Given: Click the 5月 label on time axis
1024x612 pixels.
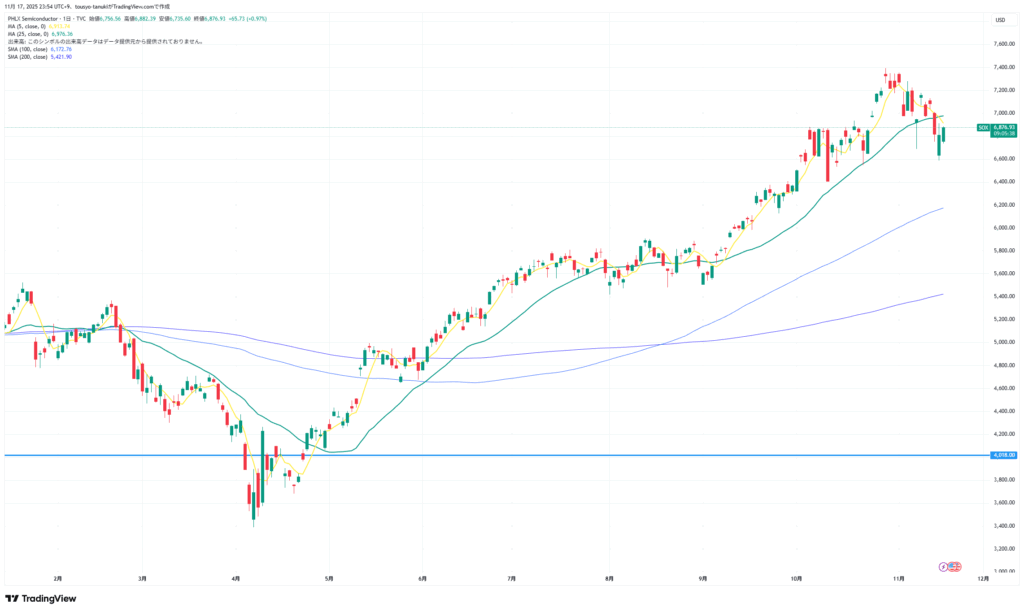Looking at the screenshot, I should [329, 578].
